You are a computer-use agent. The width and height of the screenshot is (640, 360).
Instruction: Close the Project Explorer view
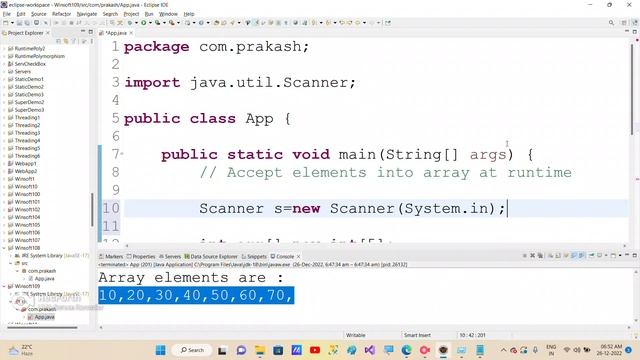pos(48,33)
